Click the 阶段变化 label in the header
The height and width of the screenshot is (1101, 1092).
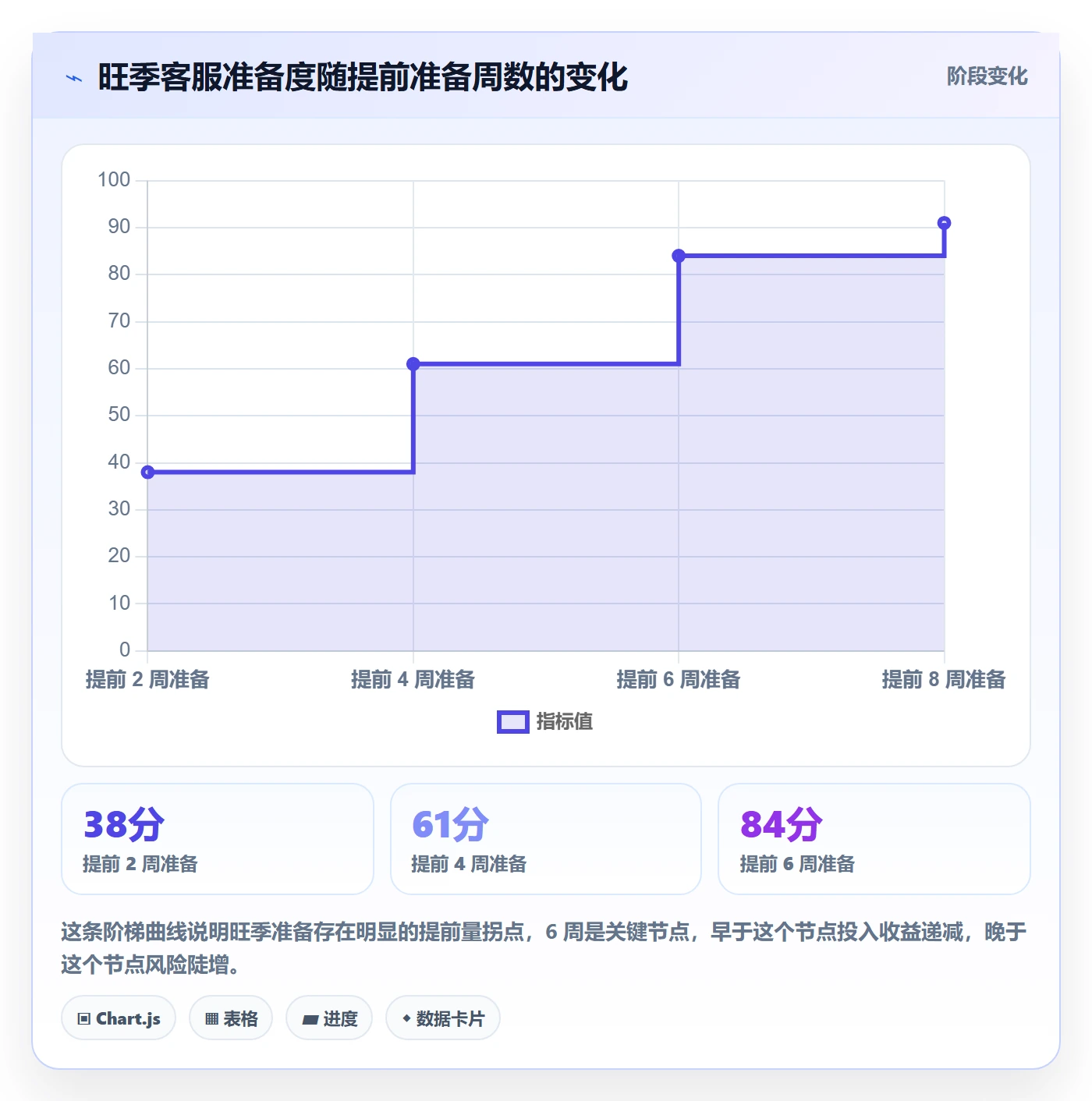[987, 76]
